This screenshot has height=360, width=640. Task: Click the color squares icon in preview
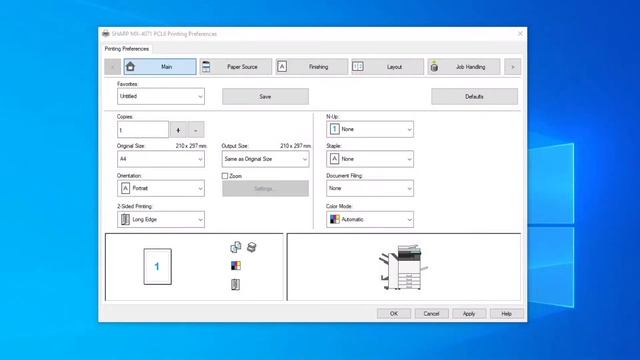[236, 266]
